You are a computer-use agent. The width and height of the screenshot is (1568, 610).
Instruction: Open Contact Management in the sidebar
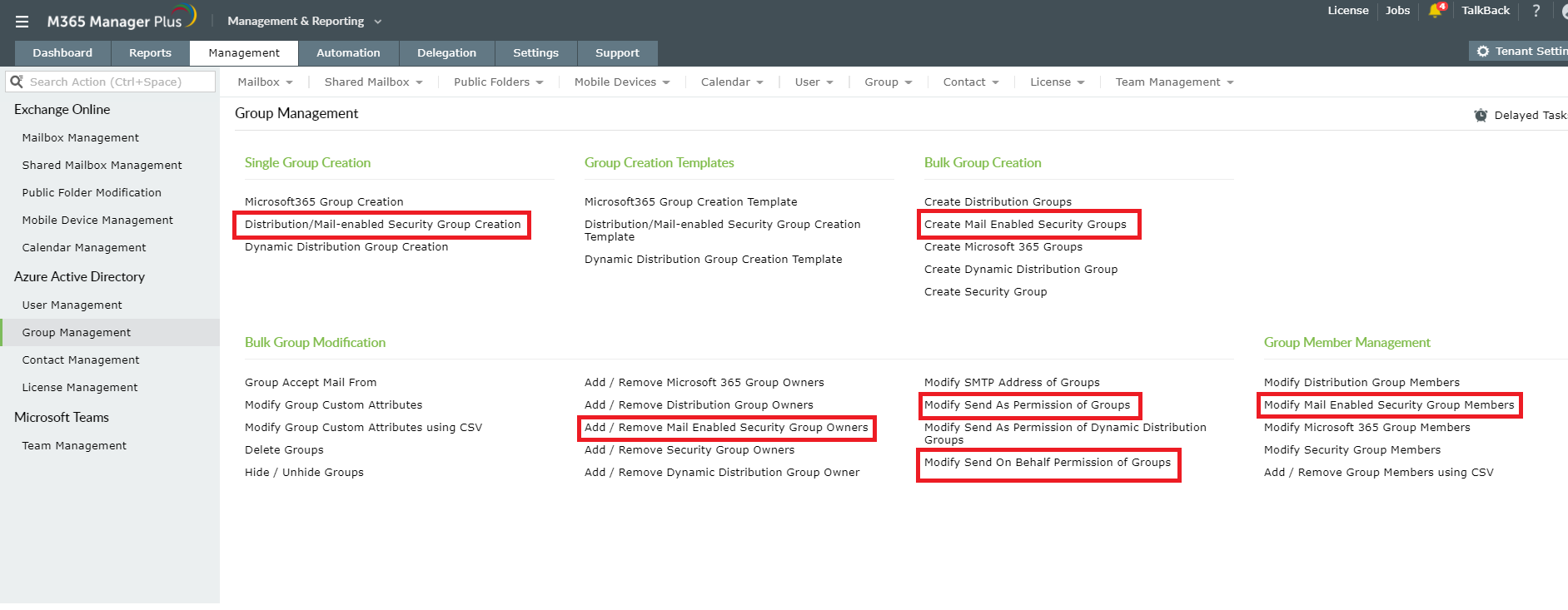tap(81, 360)
